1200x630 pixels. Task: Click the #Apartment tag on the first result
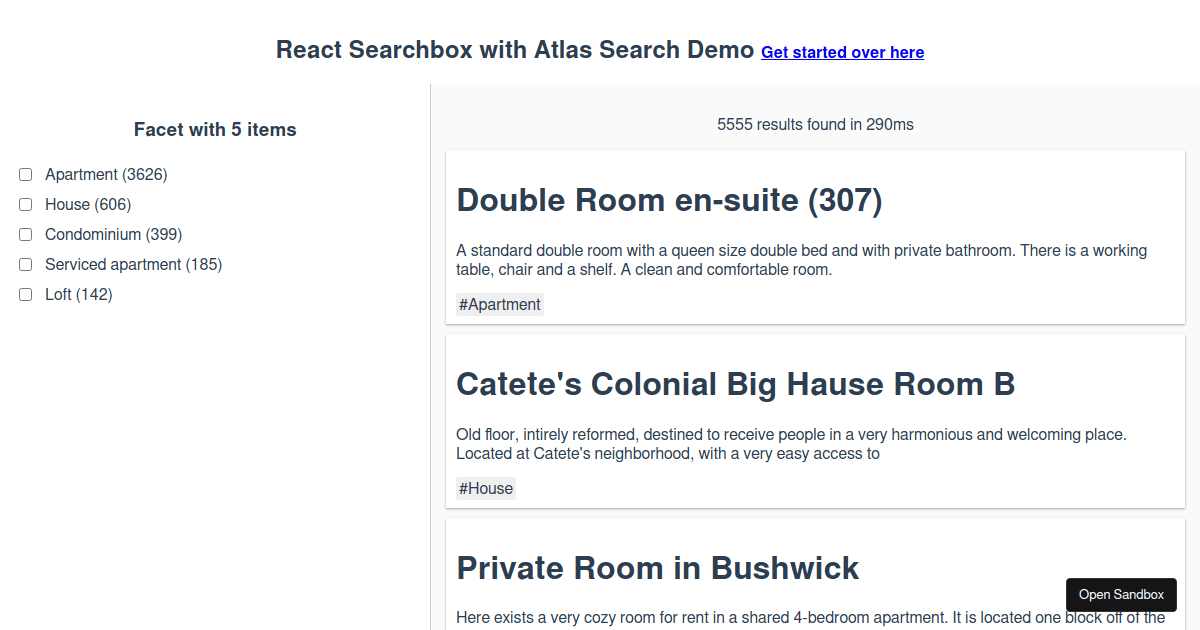pyautogui.click(x=499, y=304)
